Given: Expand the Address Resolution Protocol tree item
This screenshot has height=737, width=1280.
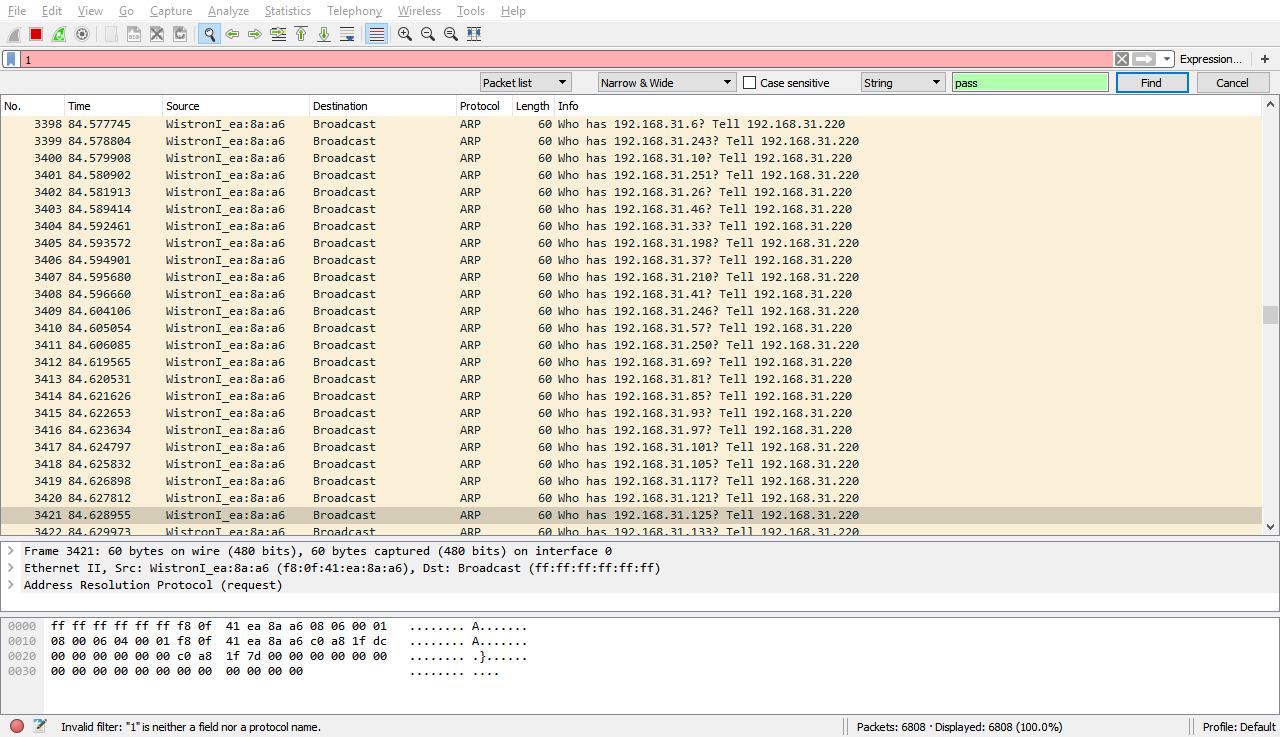Looking at the screenshot, I should 10,585.
